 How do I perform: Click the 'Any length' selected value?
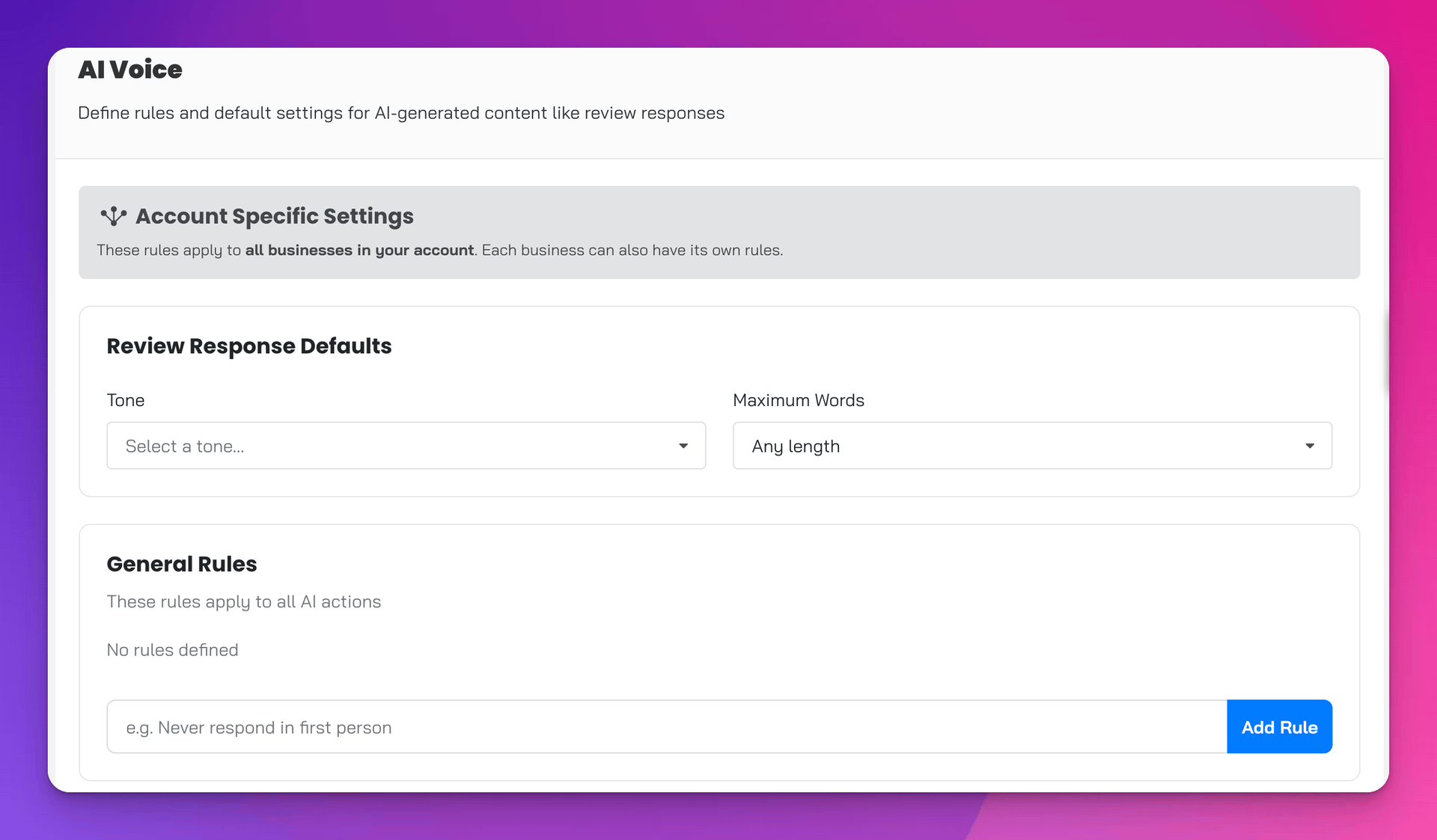click(x=795, y=447)
